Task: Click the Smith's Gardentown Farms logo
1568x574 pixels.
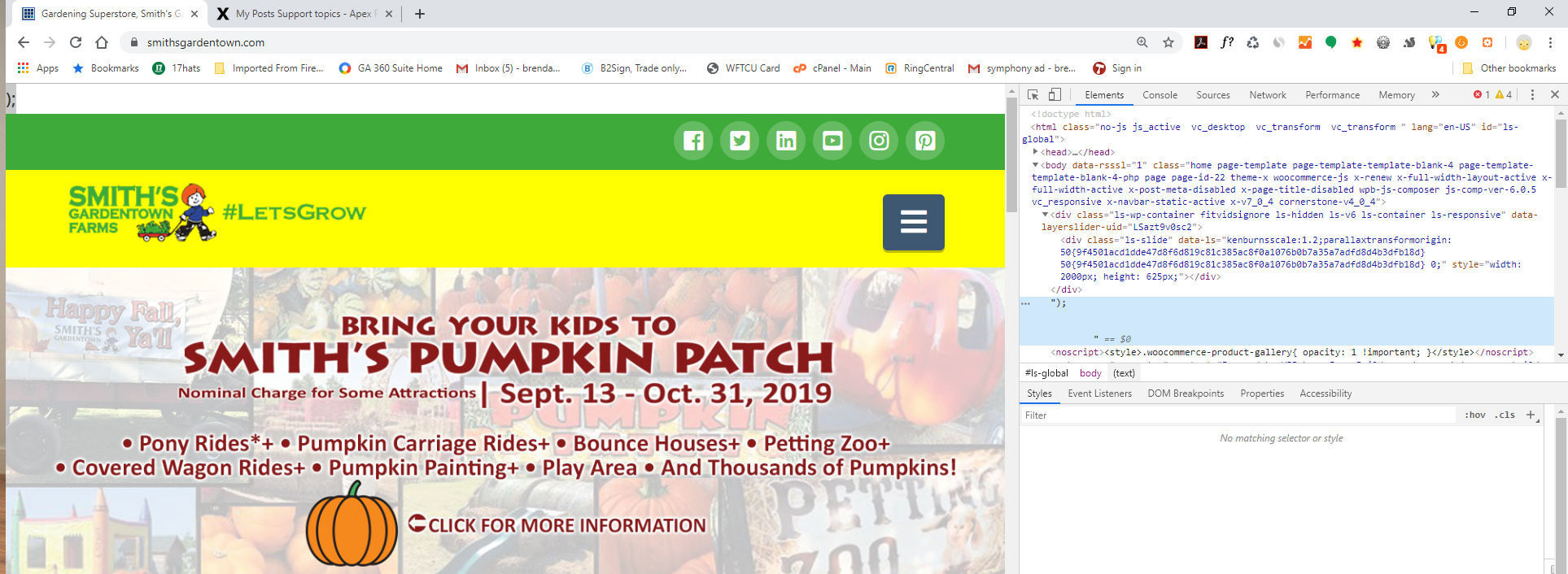Action: [142, 213]
